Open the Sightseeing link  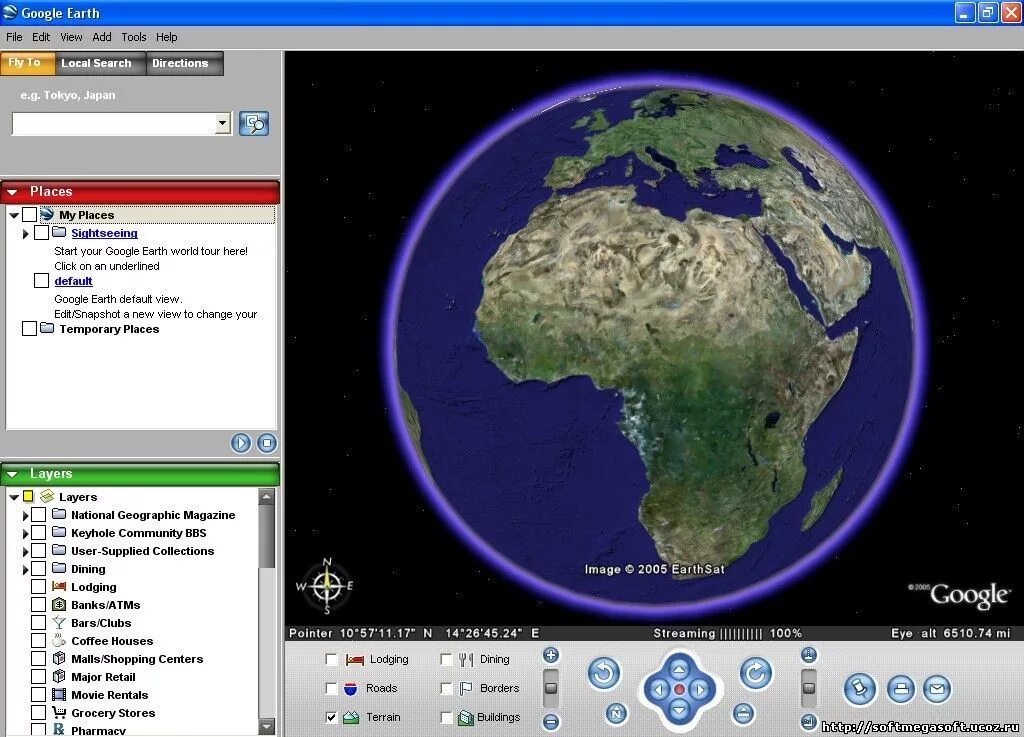tap(104, 233)
